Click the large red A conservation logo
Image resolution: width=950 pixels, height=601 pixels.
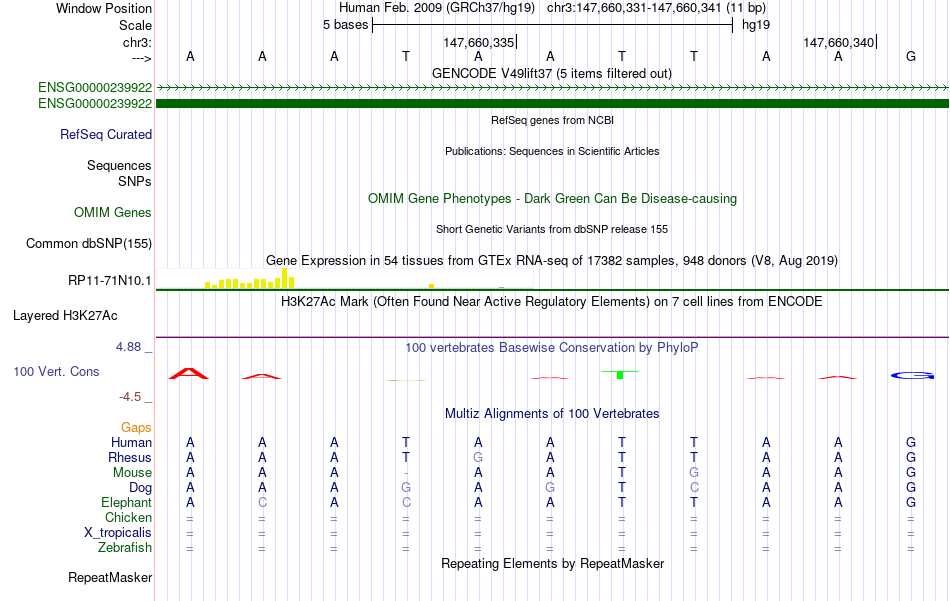click(x=189, y=374)
